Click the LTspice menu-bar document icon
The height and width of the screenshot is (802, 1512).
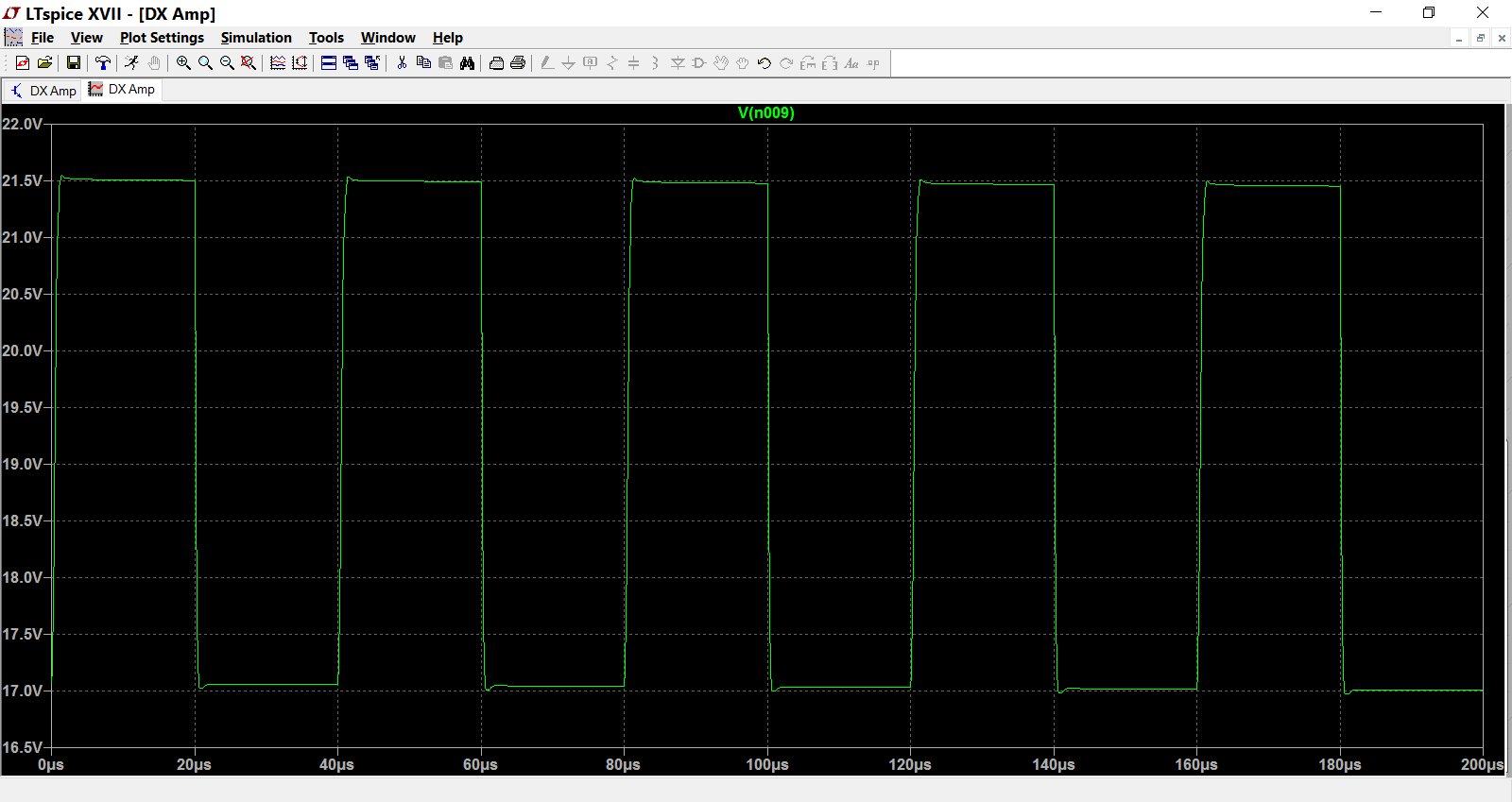13,38
